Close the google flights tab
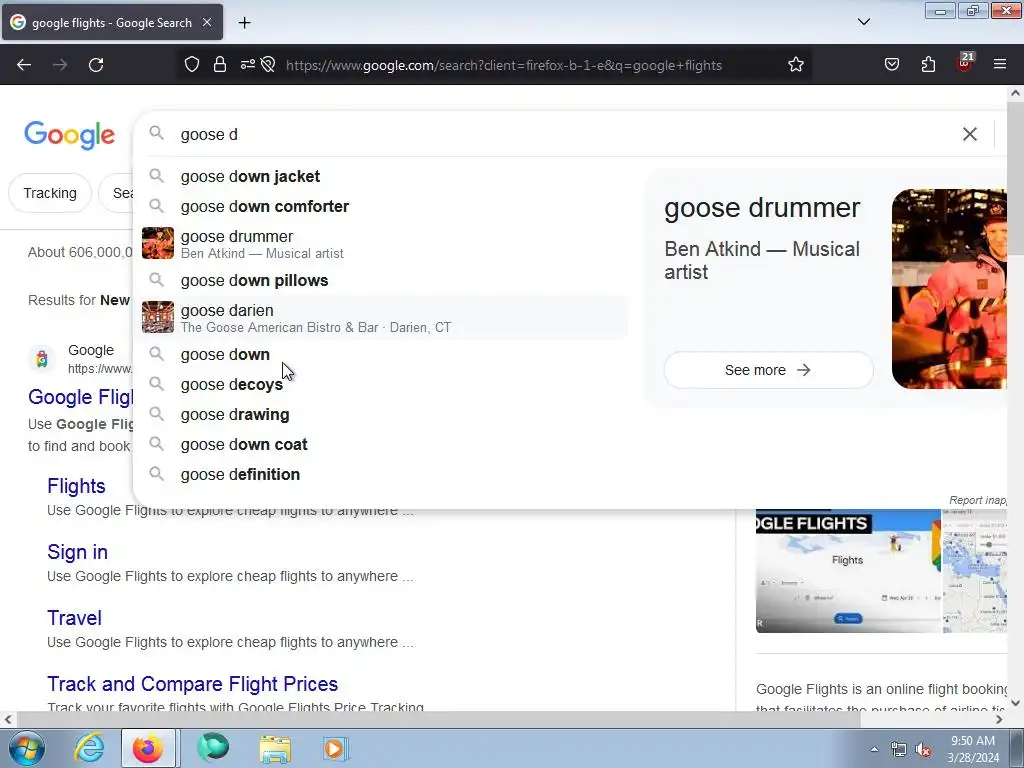The width and height of the screenshot is (1024, 768). tap(207, 22)
